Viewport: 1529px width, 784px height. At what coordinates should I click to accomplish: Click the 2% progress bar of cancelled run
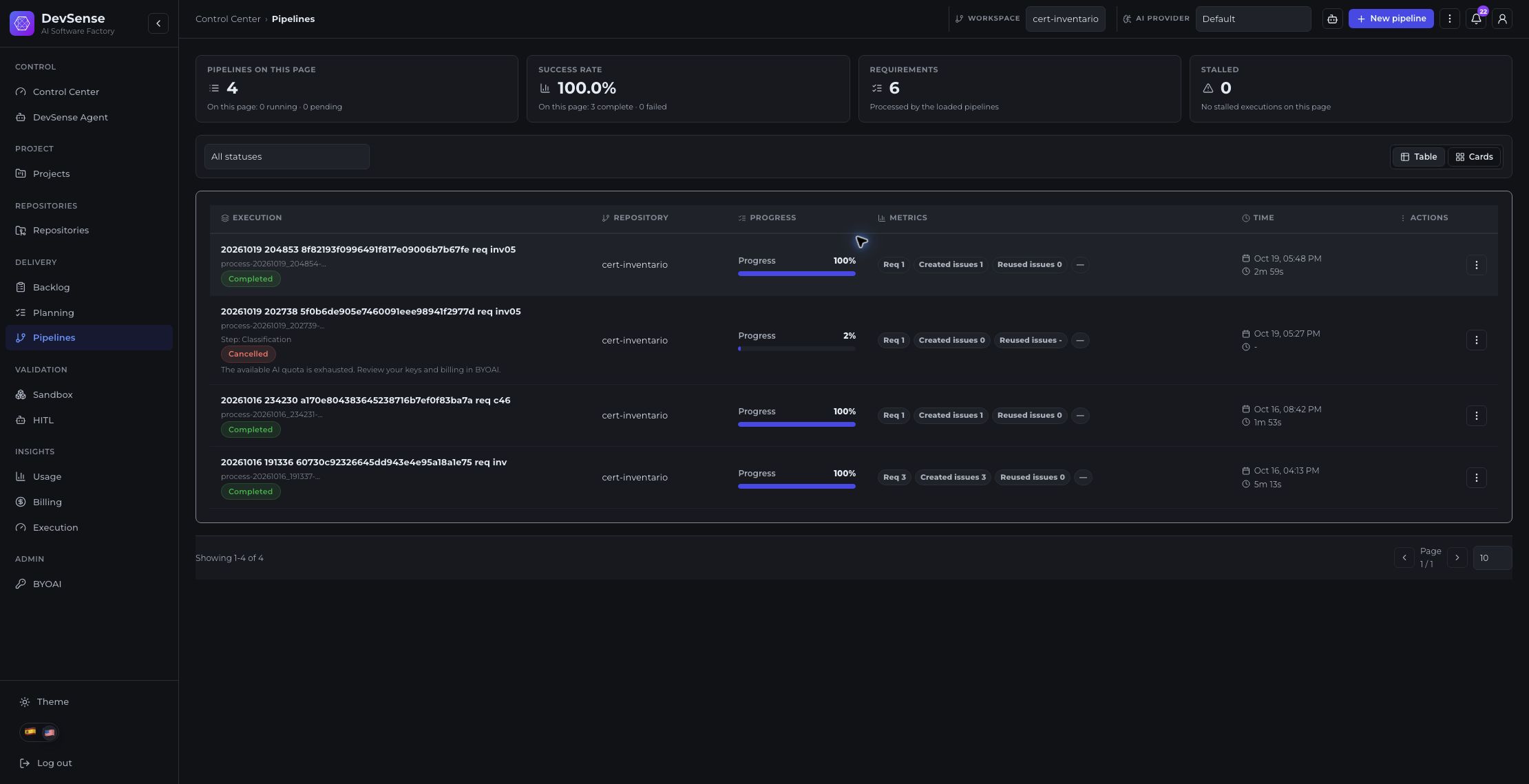click(x=797, y=349)
